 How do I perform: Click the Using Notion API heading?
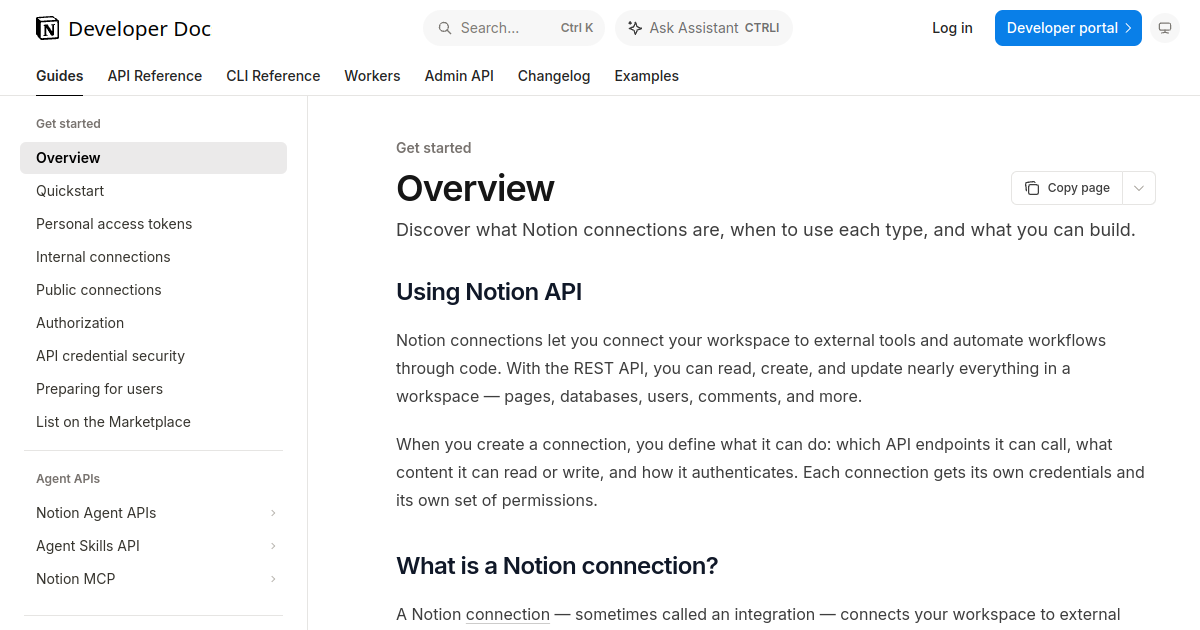click(489, 292)
